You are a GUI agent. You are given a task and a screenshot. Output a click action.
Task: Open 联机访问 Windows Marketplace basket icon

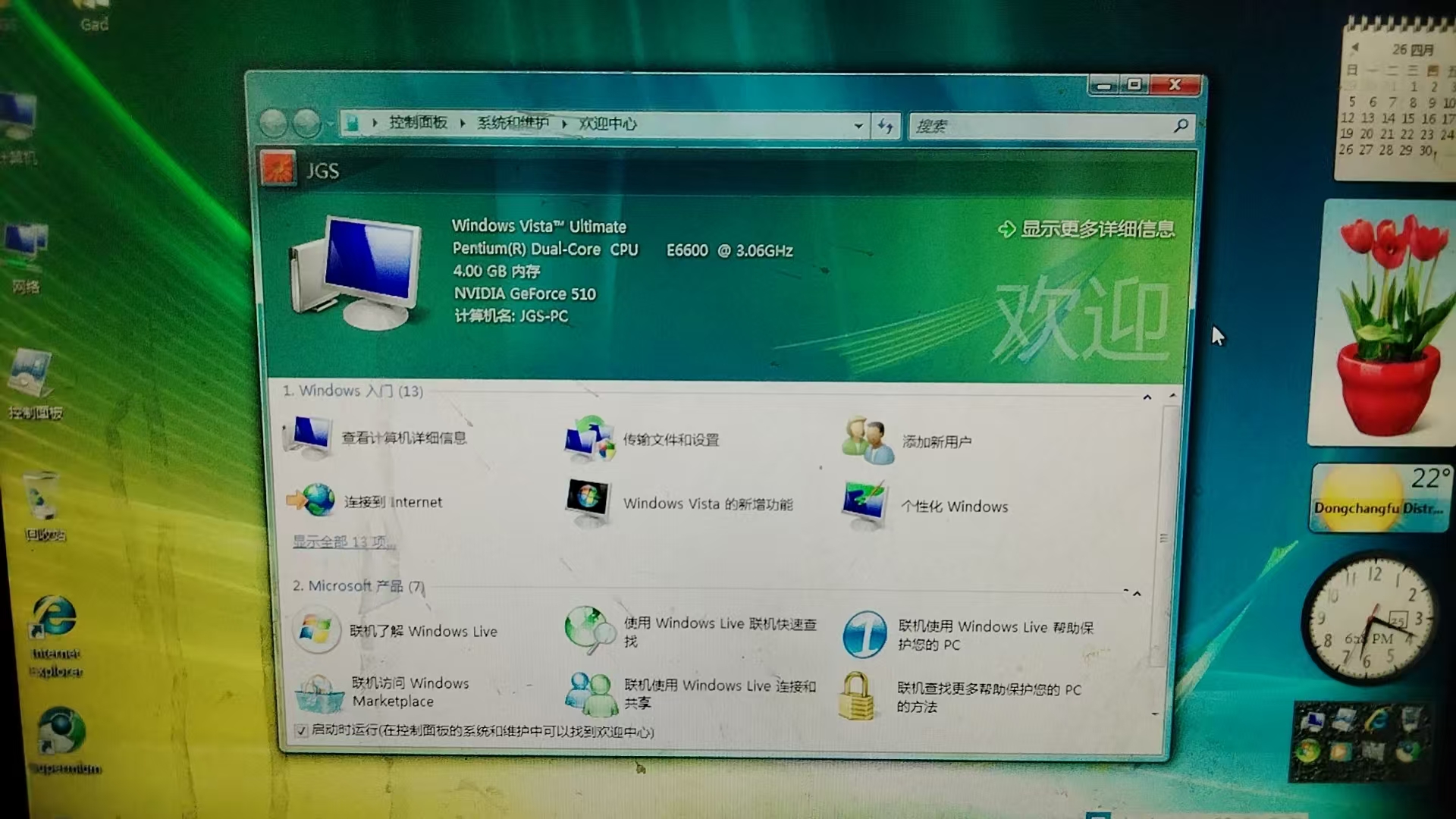tap(318, 693)
